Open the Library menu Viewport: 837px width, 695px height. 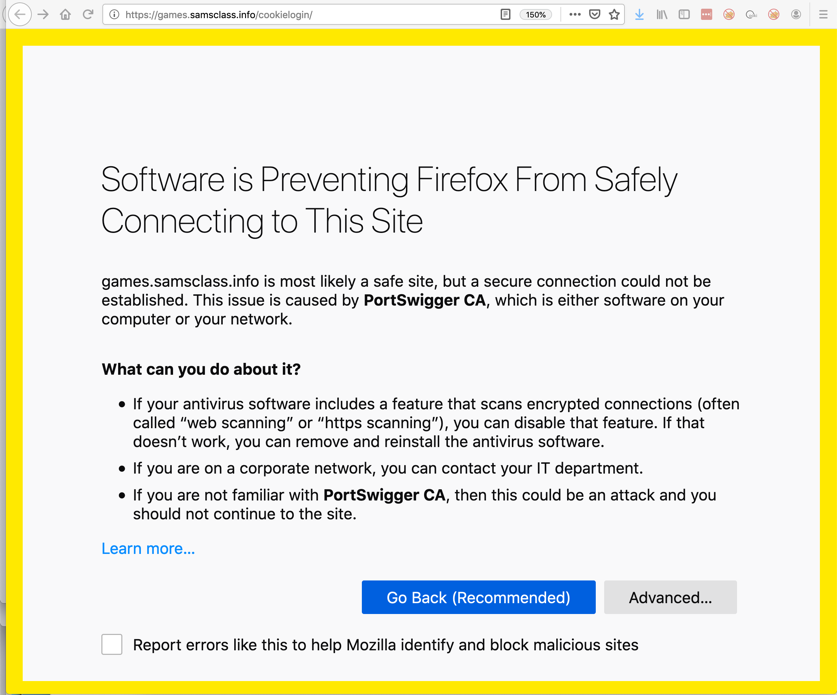tap(662, 15)
